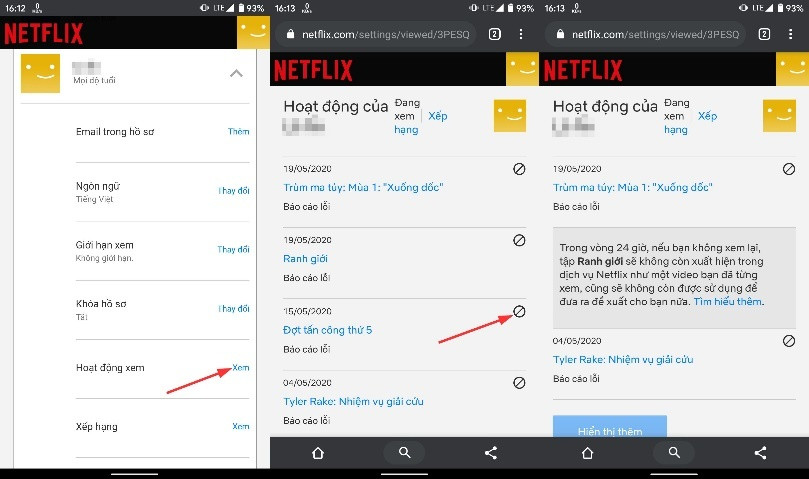This screenshot has height=479, width=809.
Task: Click 'Báo cáo lỗi' under 'Trùm ma túy' in the right screen
Action: pyautogui.click(x=576, y=206)
